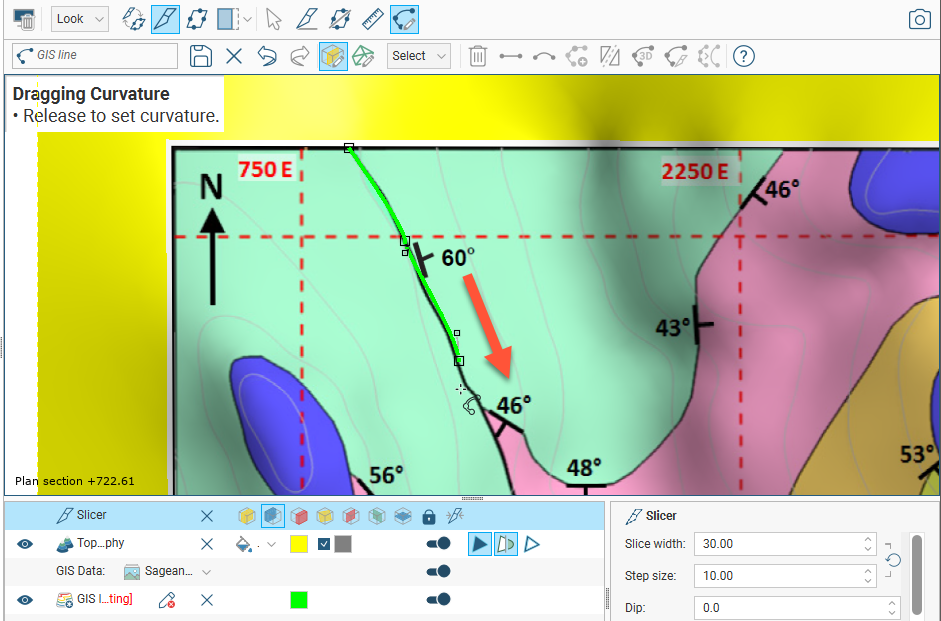Toggle visibility of the GIS line object
Viewport: 941px width, 621px height.
(25, 600)
